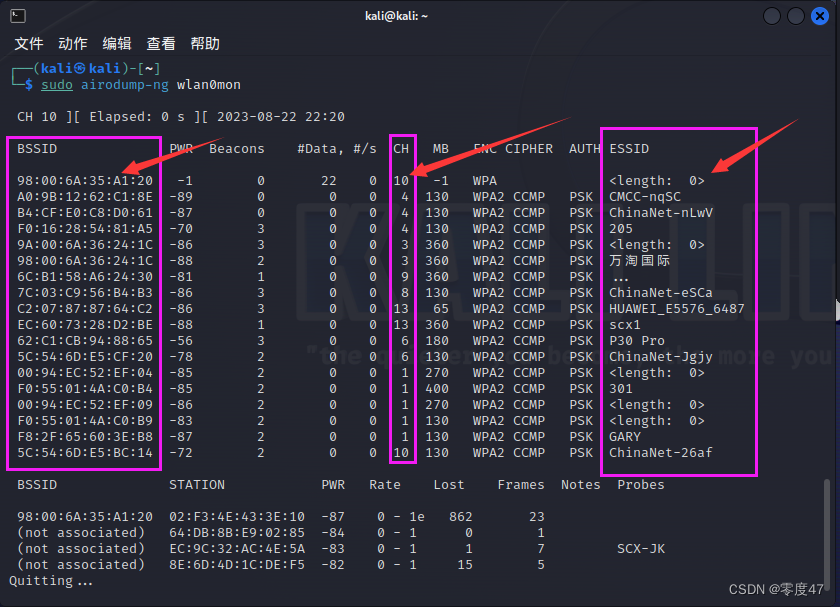Select BSSID 5C:54:6D:E5:CF:20
Image resolution: width=840 pixels, height=607 pixels.
tap(85, 357)
